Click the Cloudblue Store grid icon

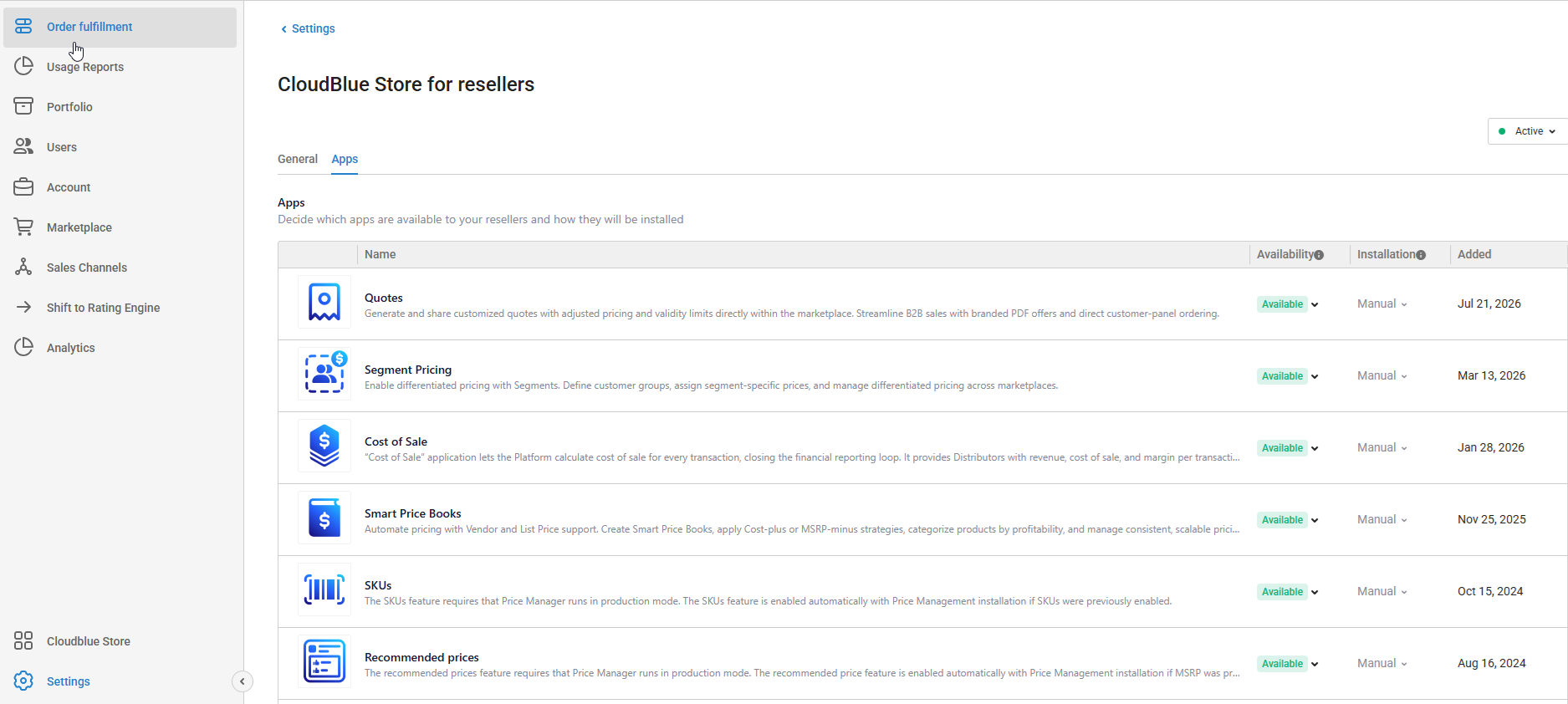[x=23, y=640]
